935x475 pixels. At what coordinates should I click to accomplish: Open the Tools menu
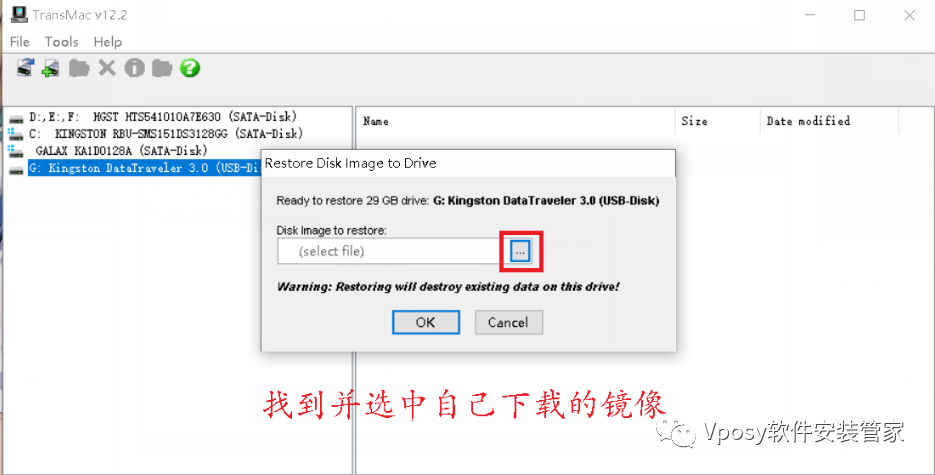pos(61,42)
